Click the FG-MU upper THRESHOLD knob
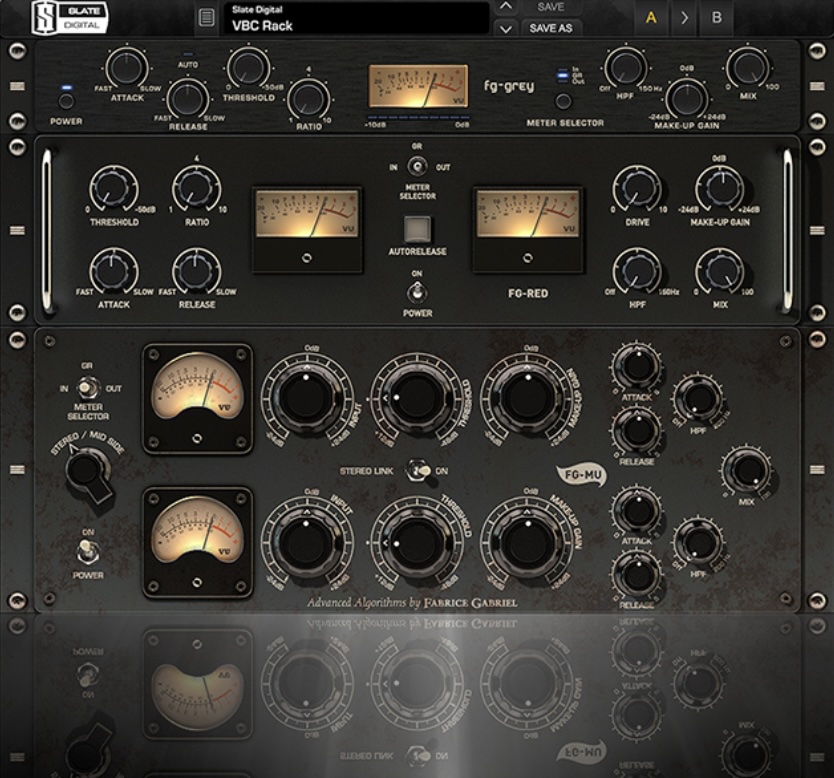Viewport: 834px width, 778px height. (417, 396)
